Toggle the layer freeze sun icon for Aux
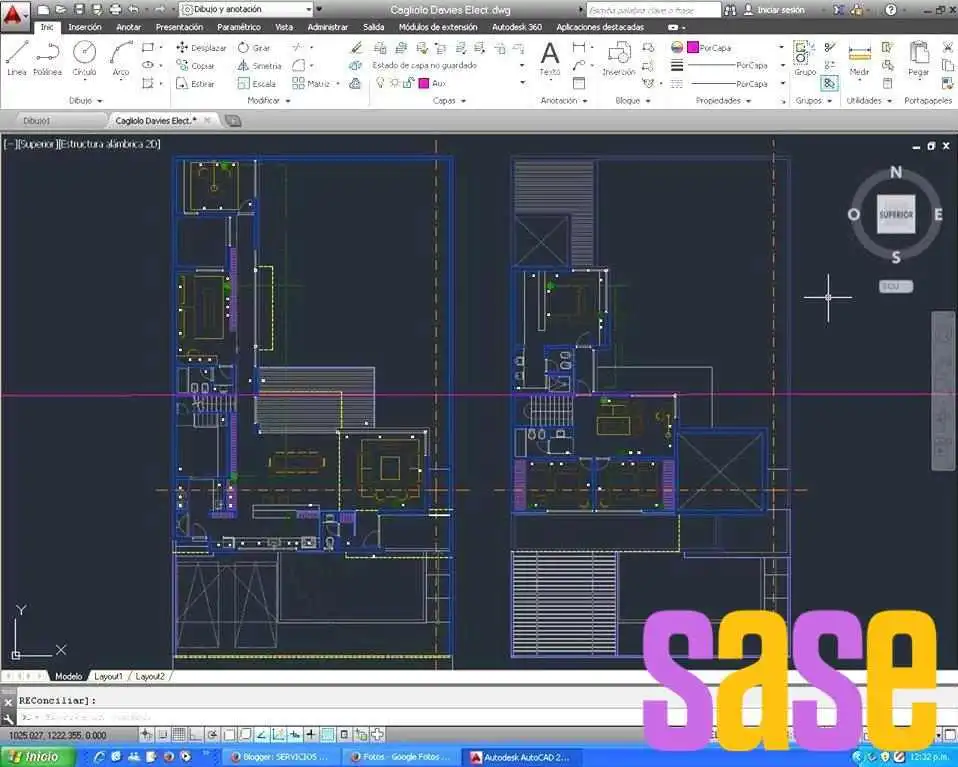The image size is (958, 767). click(x=395, y=83)
